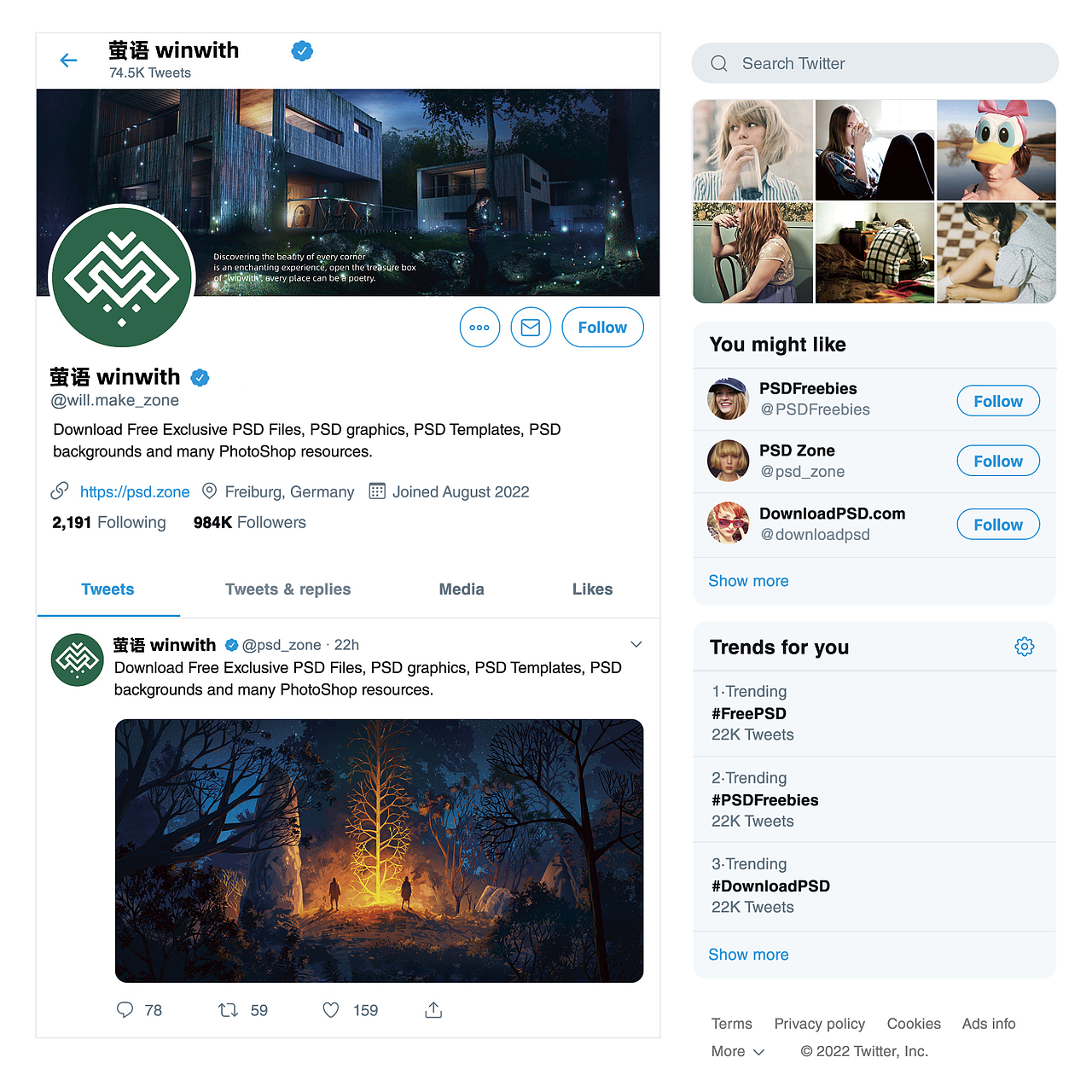Click the share upload icon
Image resolution: width=1092 pixels, height=1092 pixels.
coord(433,1010)
